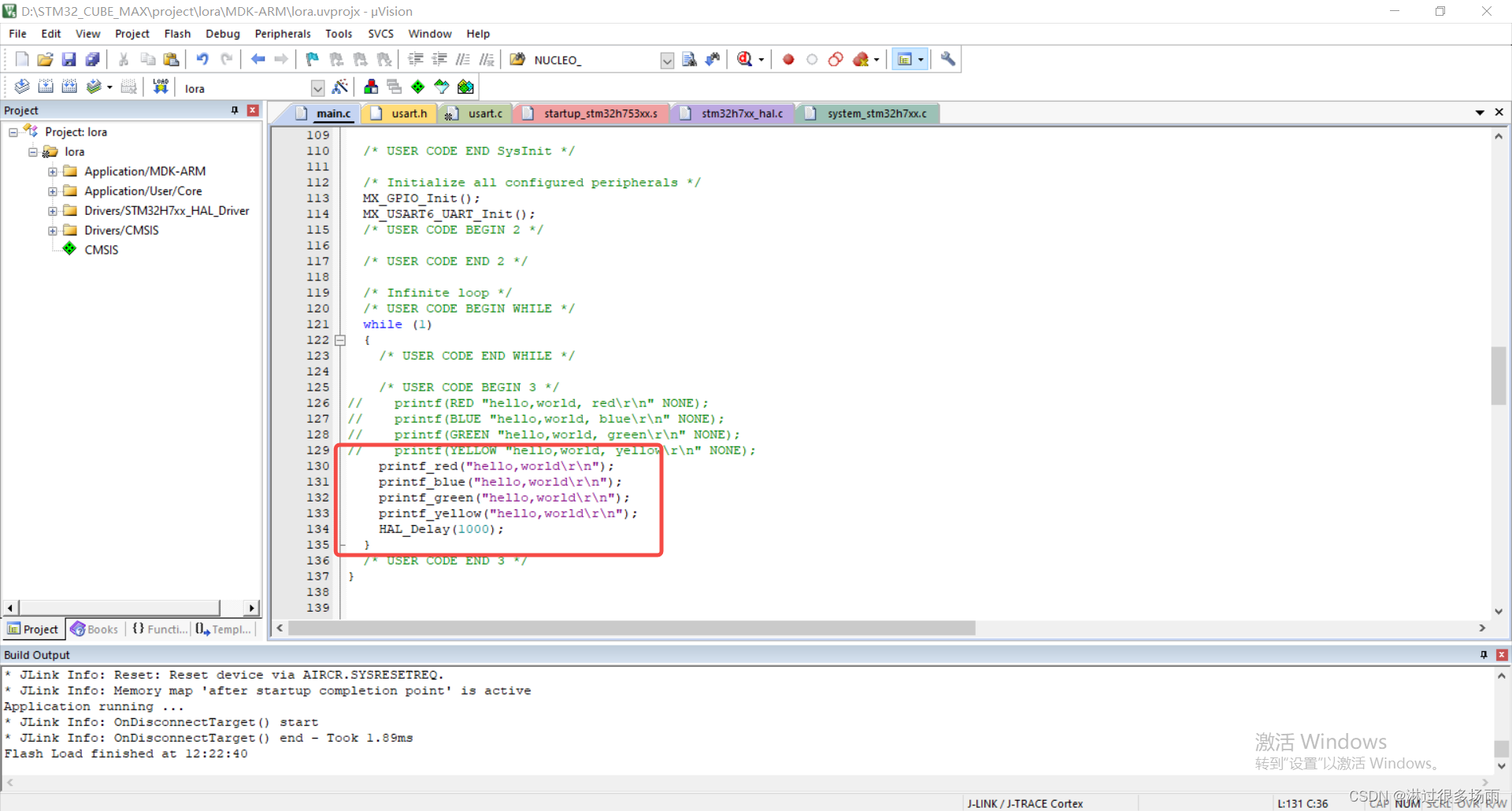Pin the Project panel with the pin icon

click(234, 110)
